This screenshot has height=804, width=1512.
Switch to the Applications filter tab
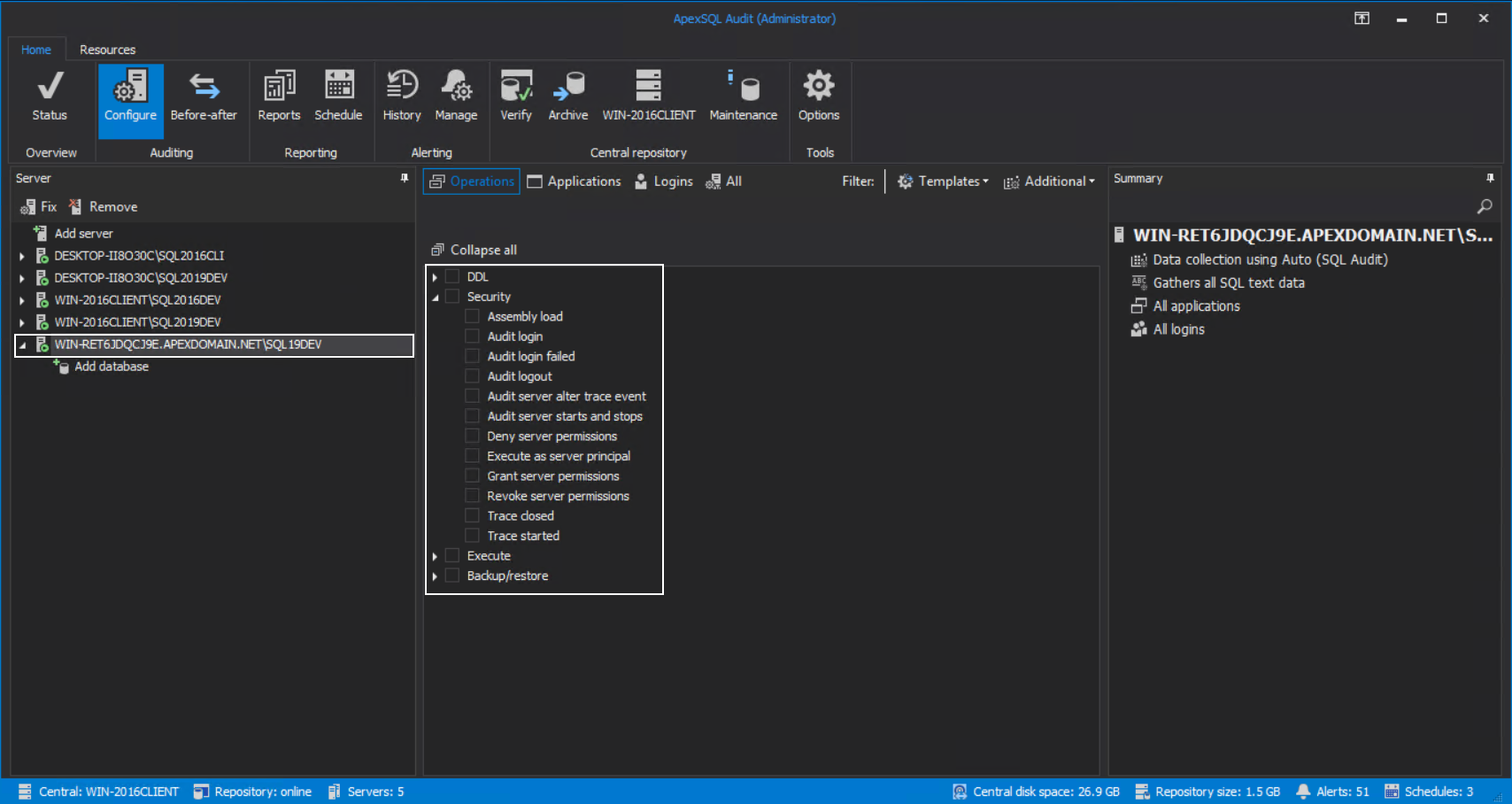point(574,181)
